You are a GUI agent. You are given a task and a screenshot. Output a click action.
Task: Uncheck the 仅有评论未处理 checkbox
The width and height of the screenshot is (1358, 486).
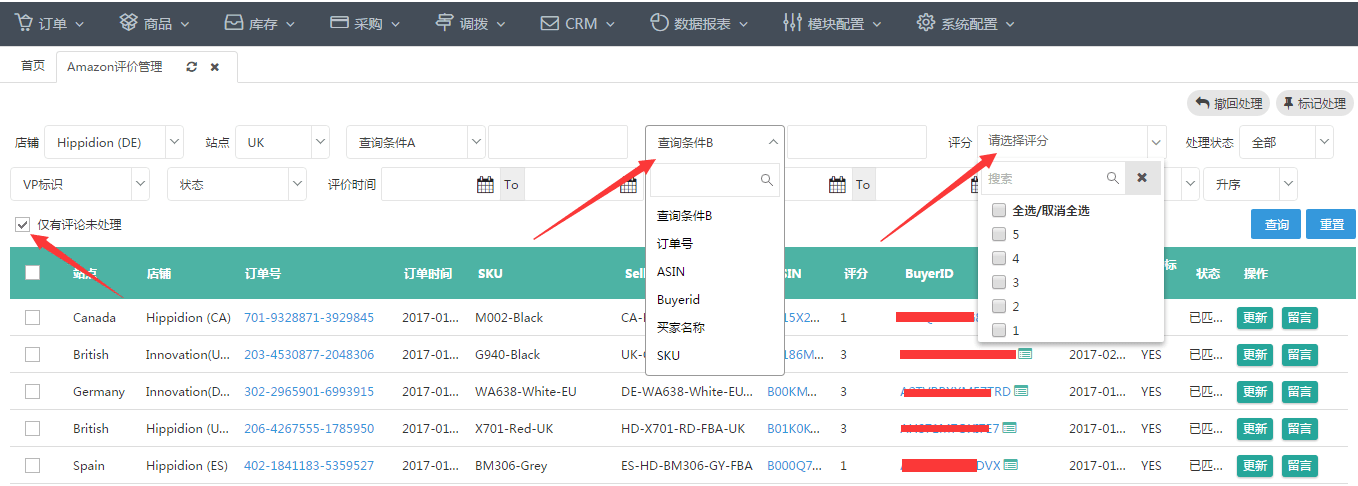pyautogui.click(x=23, y=225)
